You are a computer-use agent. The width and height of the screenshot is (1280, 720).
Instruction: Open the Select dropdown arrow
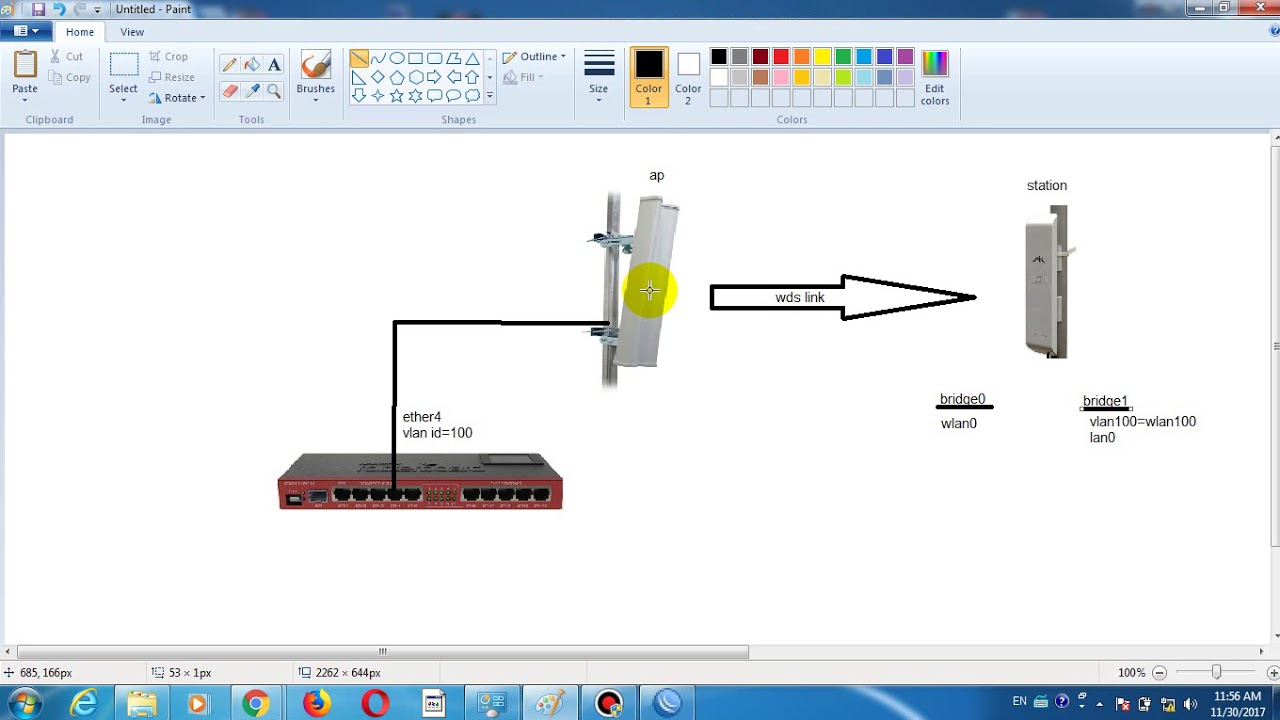click(x=123, y=100)
